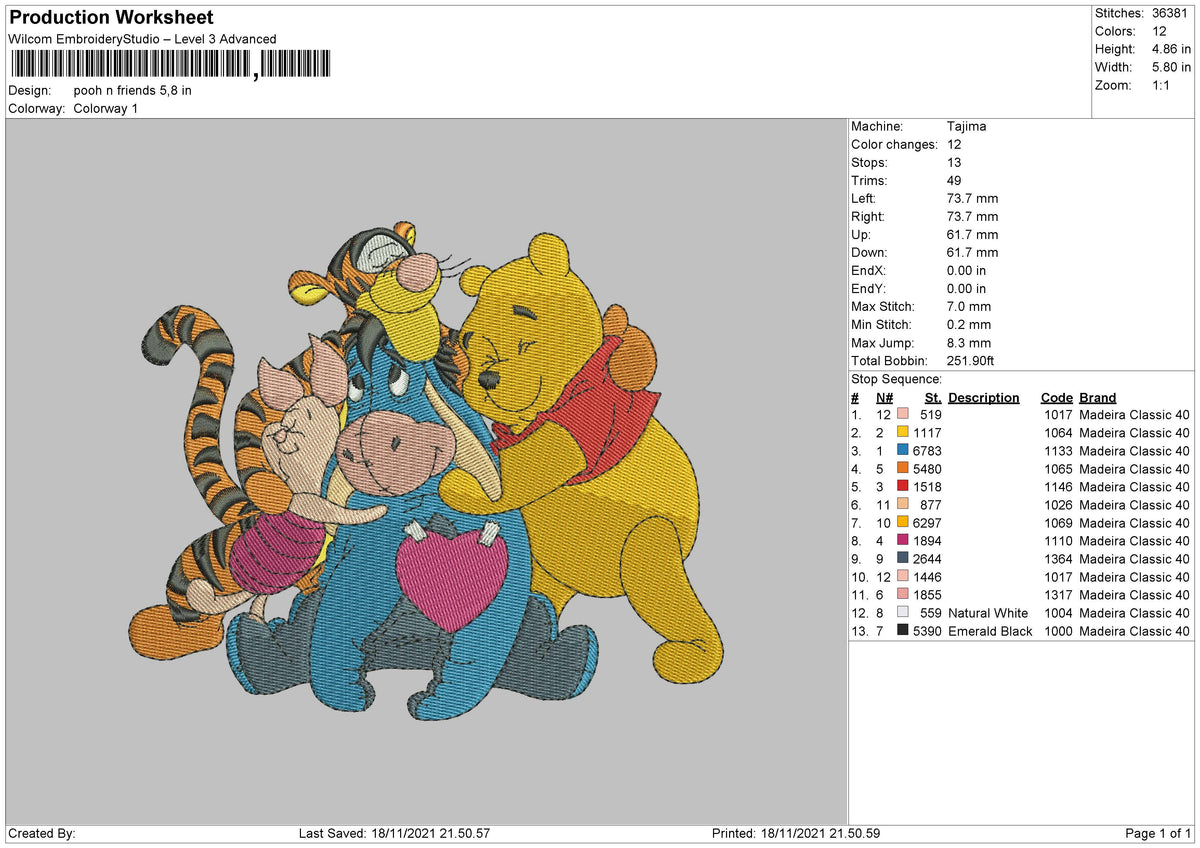The width and height of the screenshot is (1200, 848).
Task: Click the orange swatch for stop 4 (5480)
Action: pos(903,469)
